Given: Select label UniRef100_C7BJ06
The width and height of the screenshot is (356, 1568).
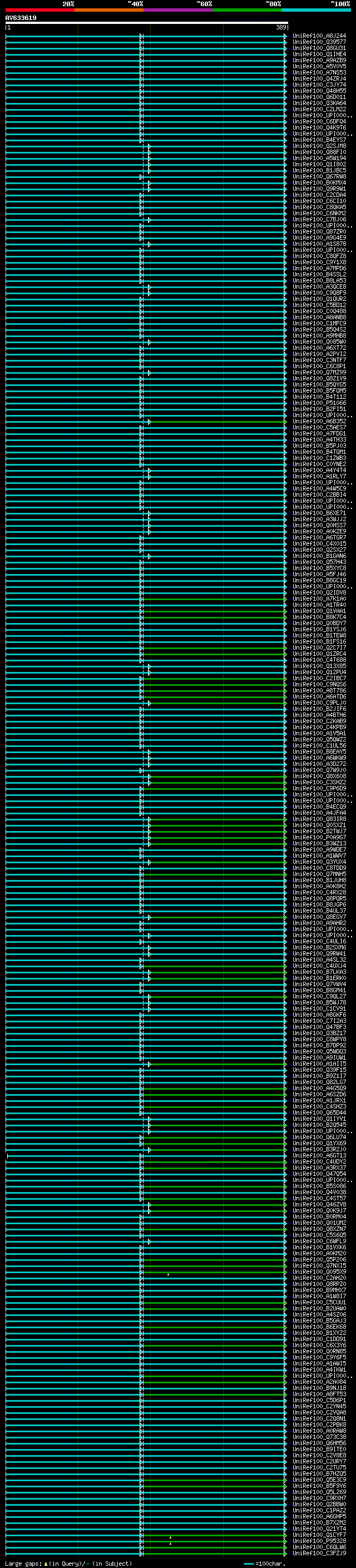Looking at the screenshot, I should click(x=319, y=219).
